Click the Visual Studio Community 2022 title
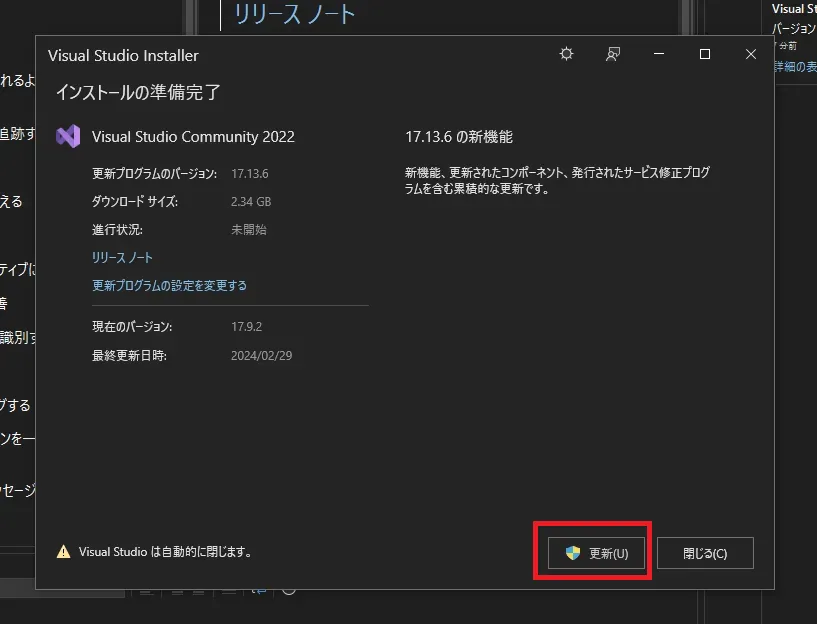This screenshot has width=817, height=624. coord(193,136)
